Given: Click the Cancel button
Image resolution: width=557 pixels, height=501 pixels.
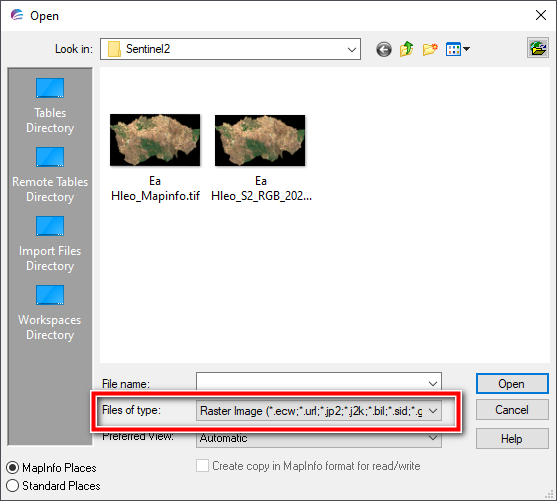Looking at the screenshot, I should pos(512,410).
